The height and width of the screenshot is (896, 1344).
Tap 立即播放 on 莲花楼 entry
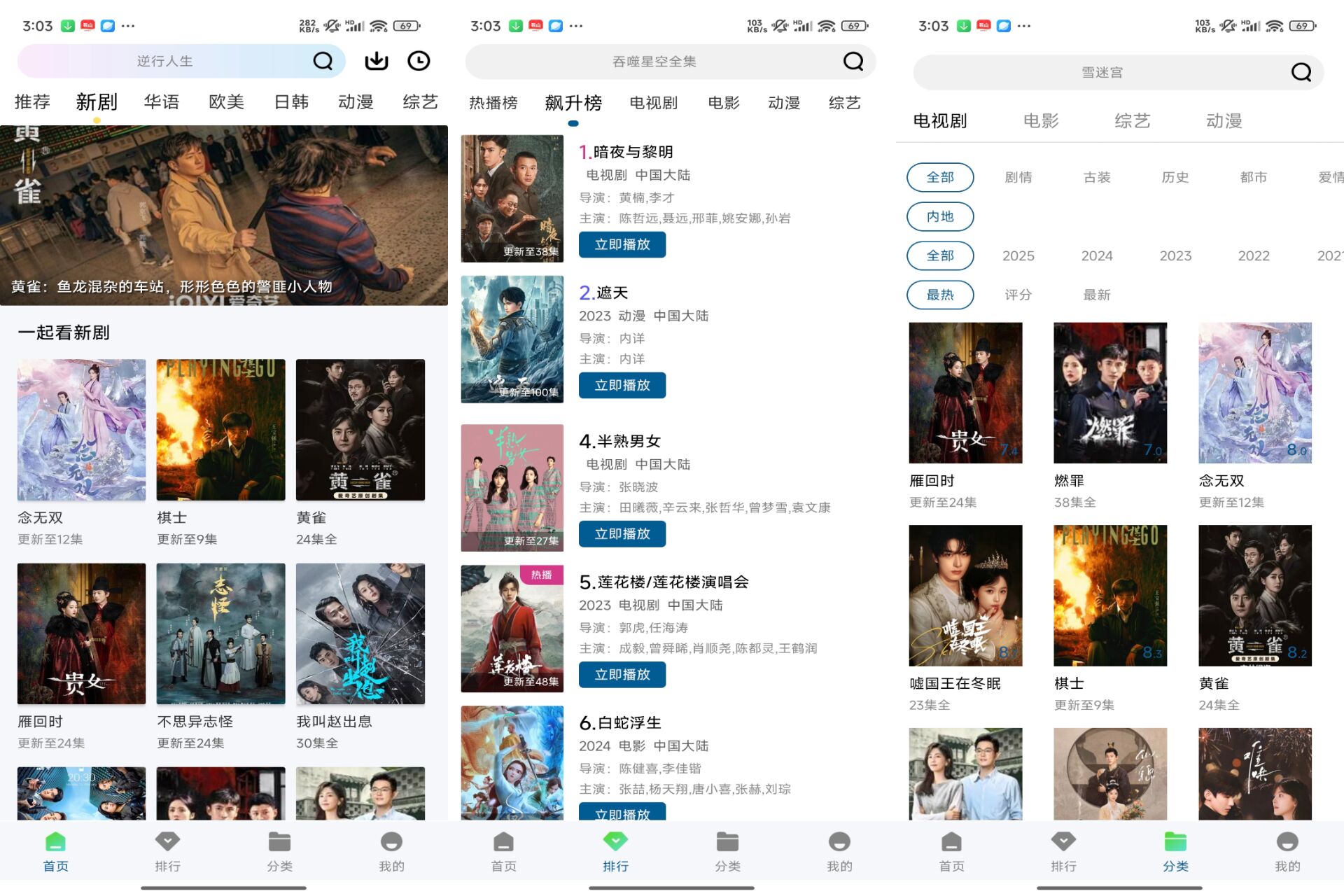point(622,674)
